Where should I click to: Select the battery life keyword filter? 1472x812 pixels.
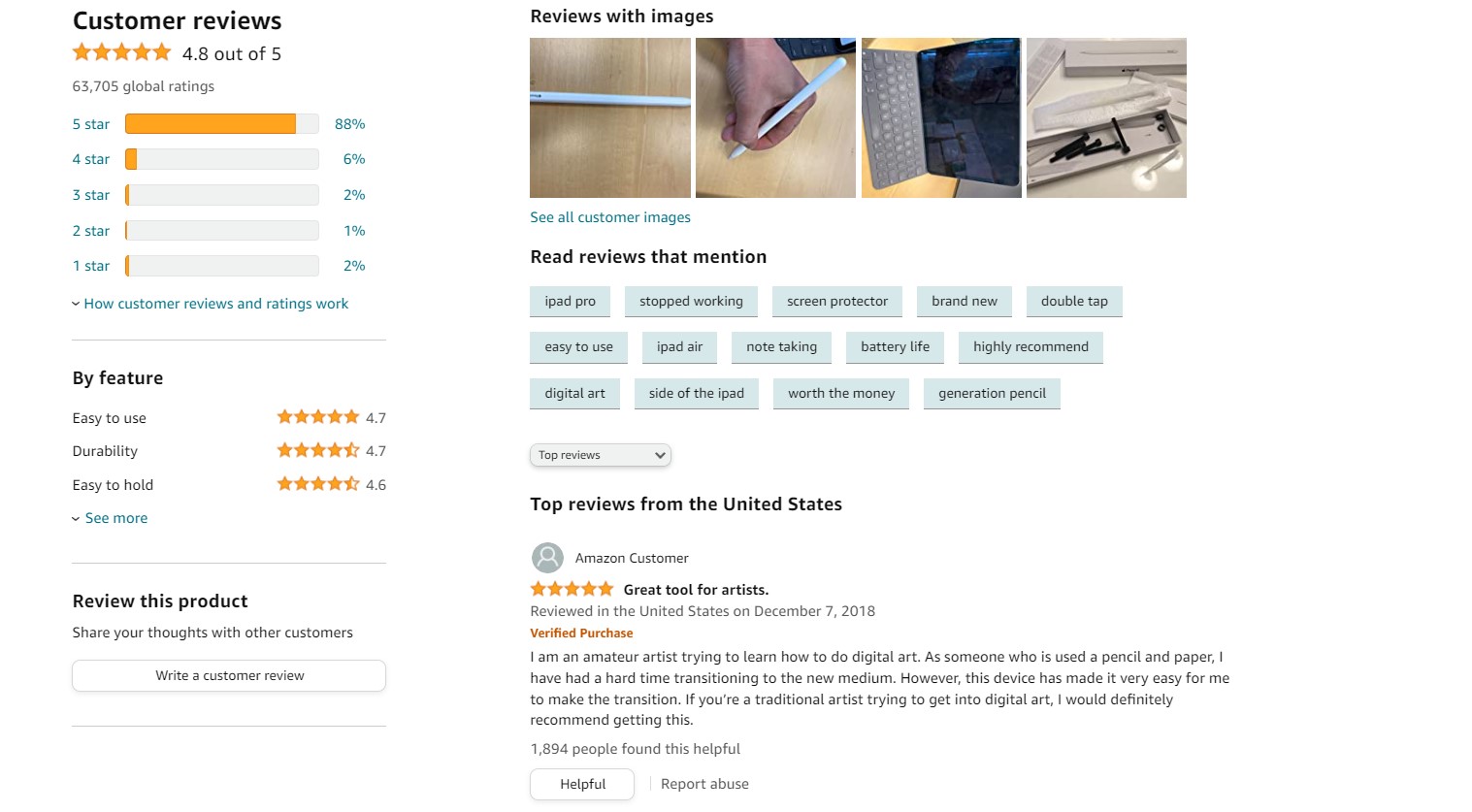894,346
